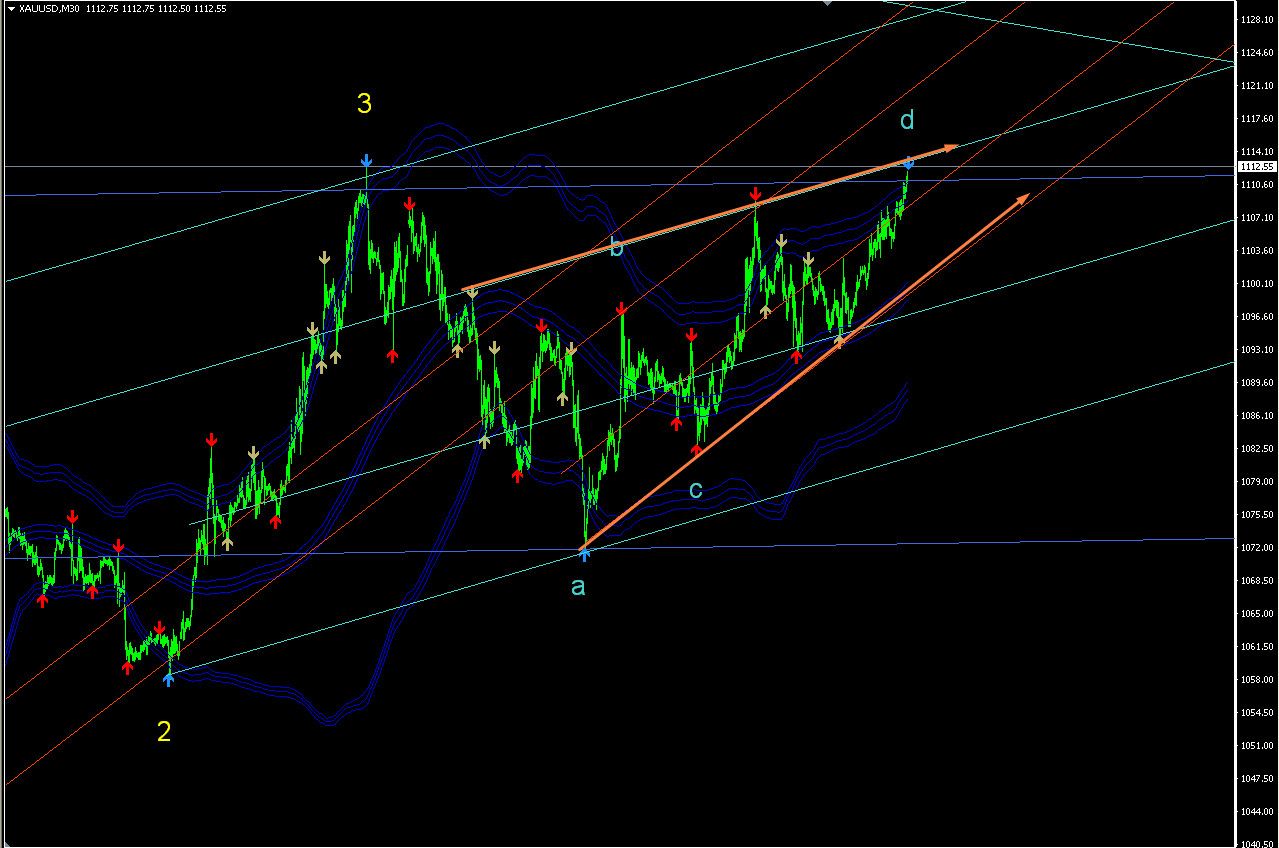This screenshot has height=848, width=1279.
Task: Click price scale value 1054.50
Action: [1256, 713]
